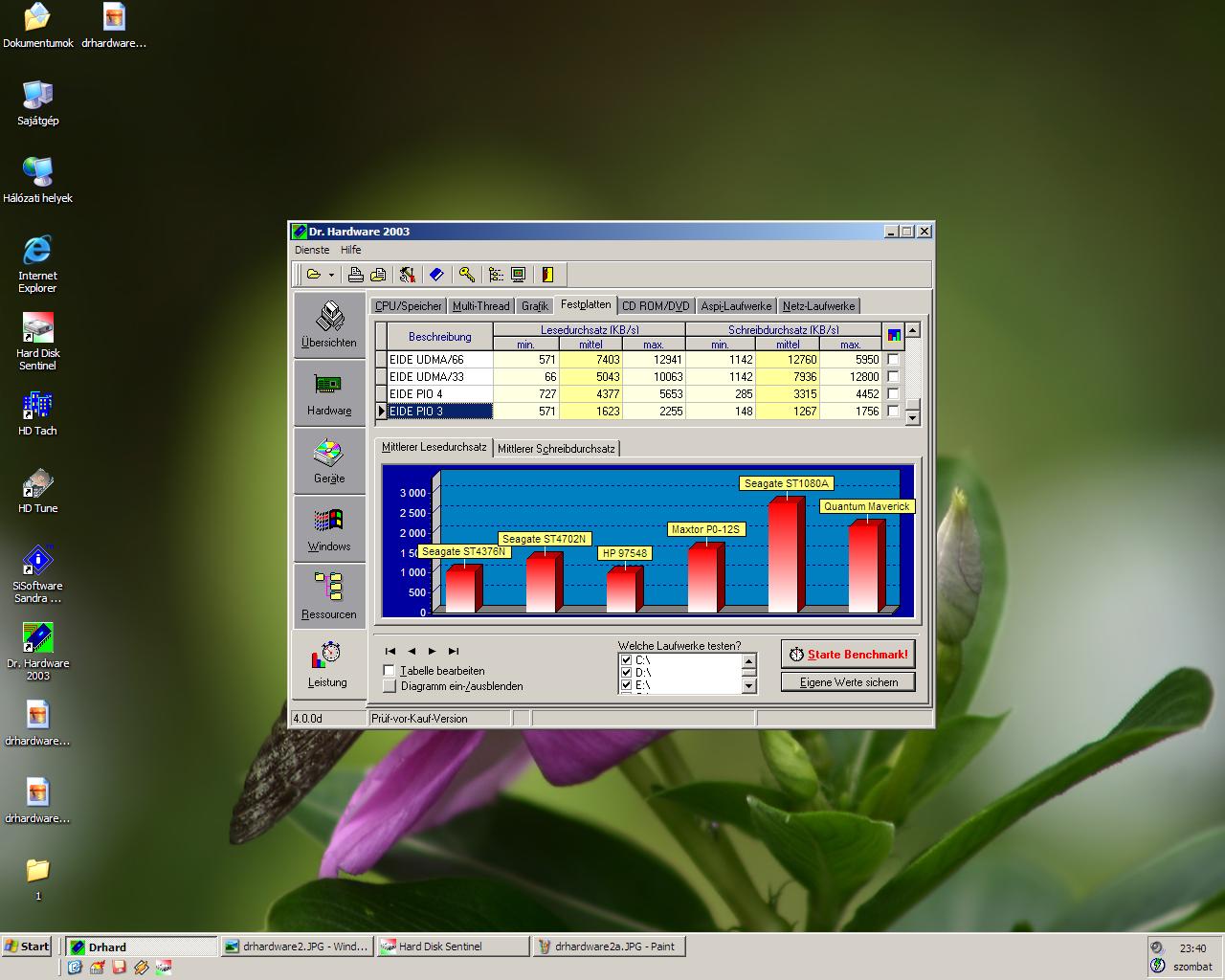Open the Ressourcen sidebar section
This screenshot has width=1225, height=980.
329,597
